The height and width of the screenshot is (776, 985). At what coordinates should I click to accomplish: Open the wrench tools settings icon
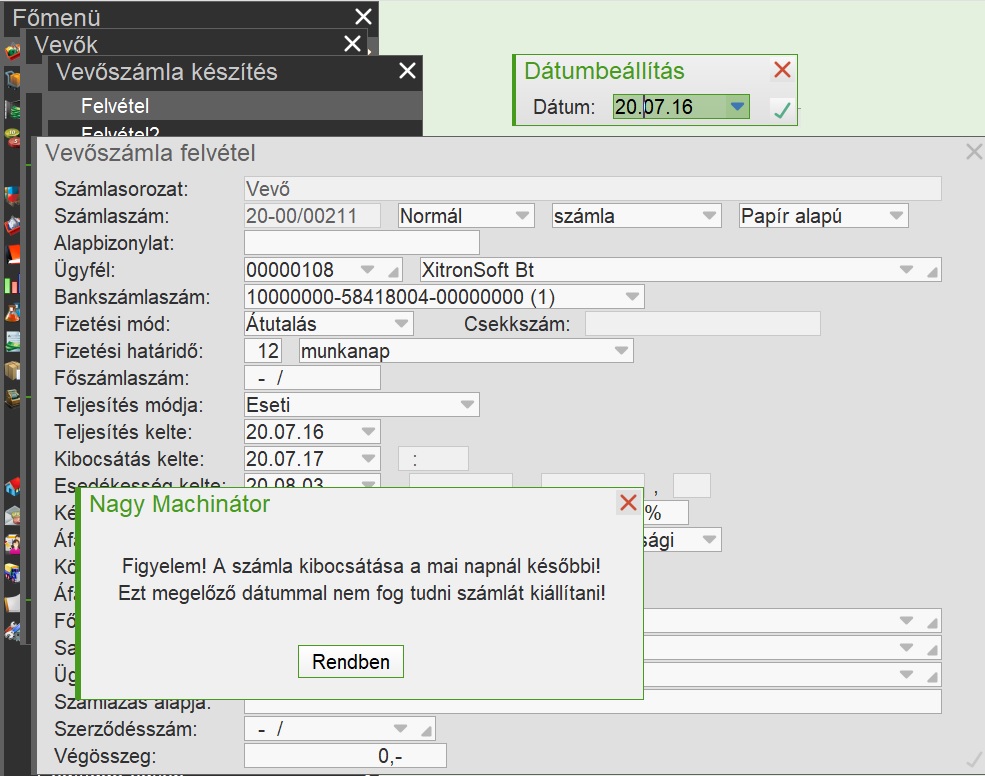[x=12, y=631]
